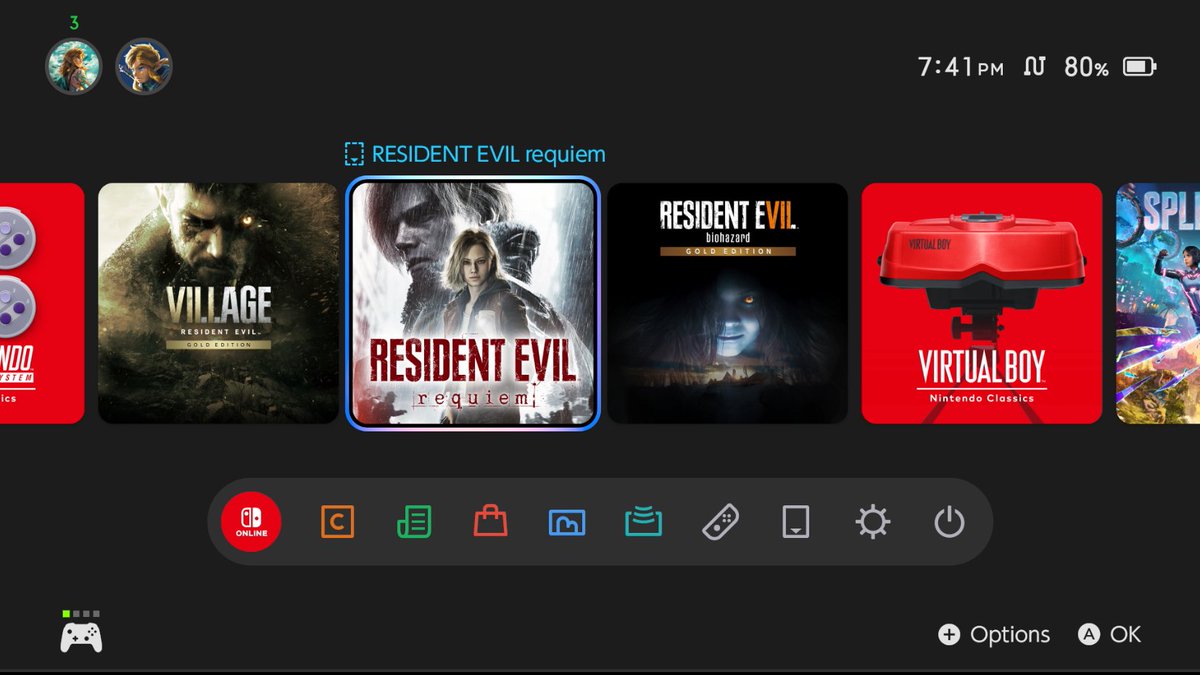The height and width of the screenshot is (675, 1200).
Task: Open the Controllers icon
Action: (x=721, y=522)
